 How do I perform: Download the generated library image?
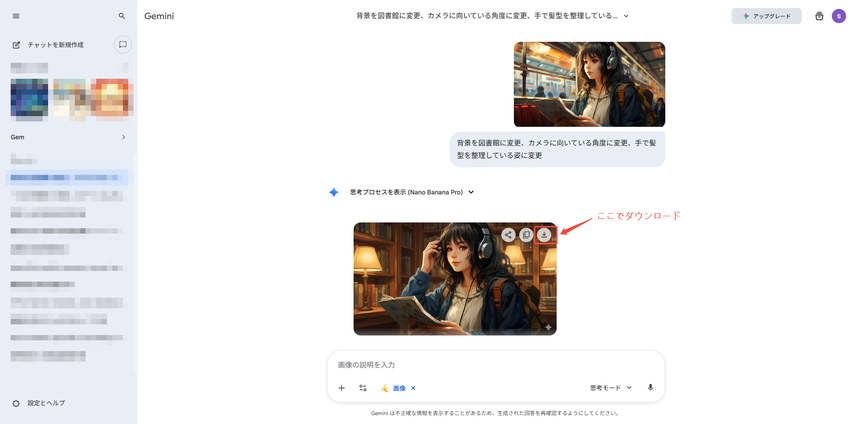[x=544, y=235]
